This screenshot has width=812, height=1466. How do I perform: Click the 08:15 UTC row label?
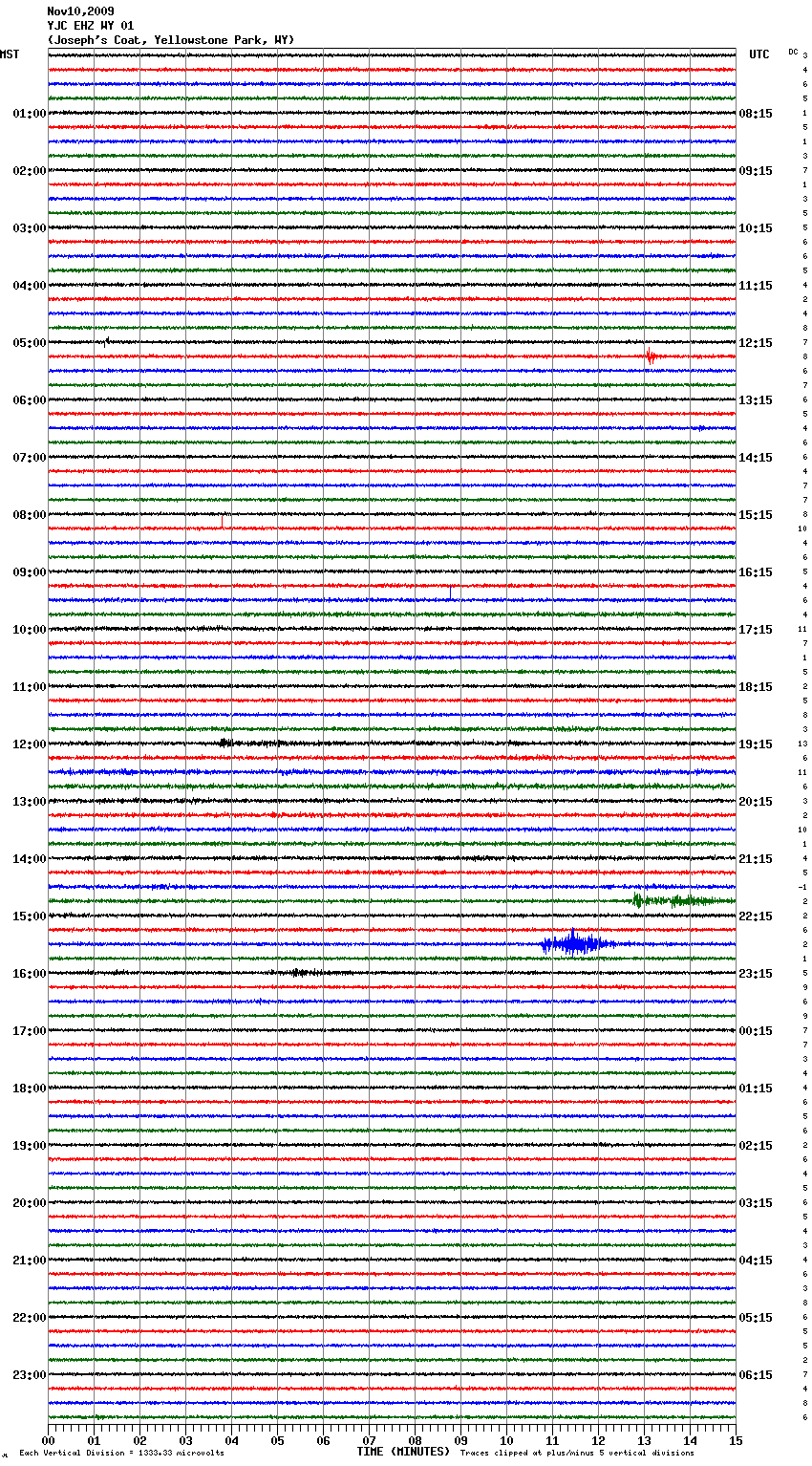click(756, 114)
